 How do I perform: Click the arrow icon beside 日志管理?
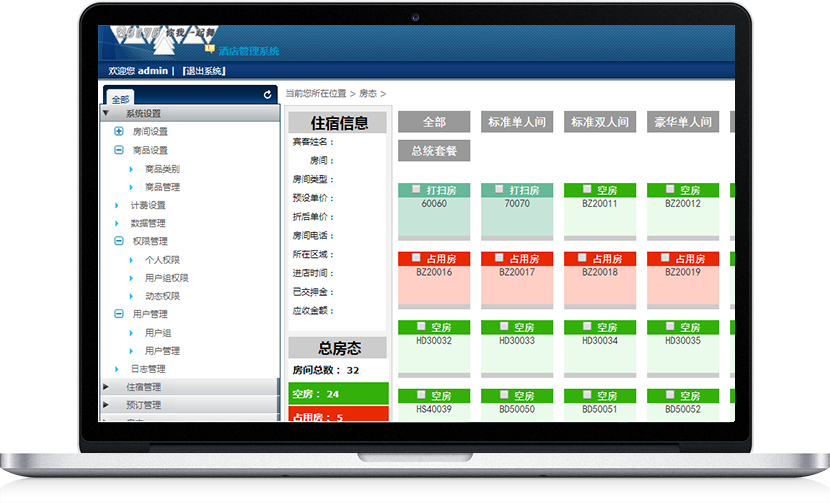click(119, 369)
